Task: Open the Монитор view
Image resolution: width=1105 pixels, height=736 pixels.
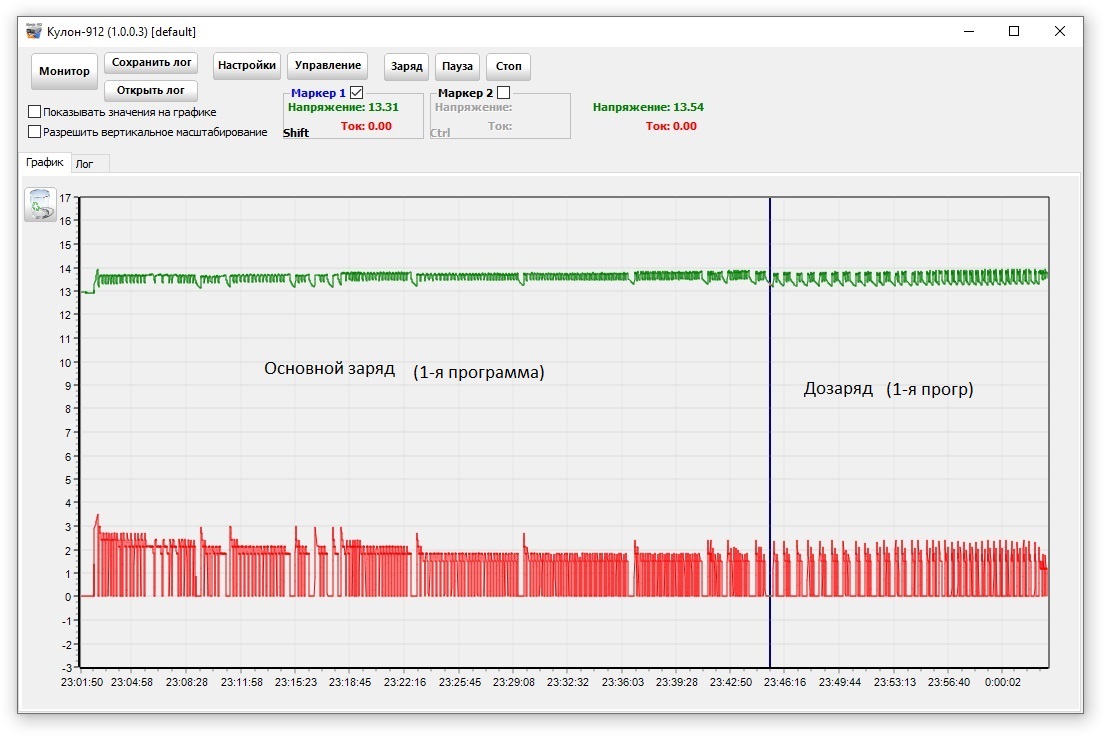Action: tap(64, 71)
